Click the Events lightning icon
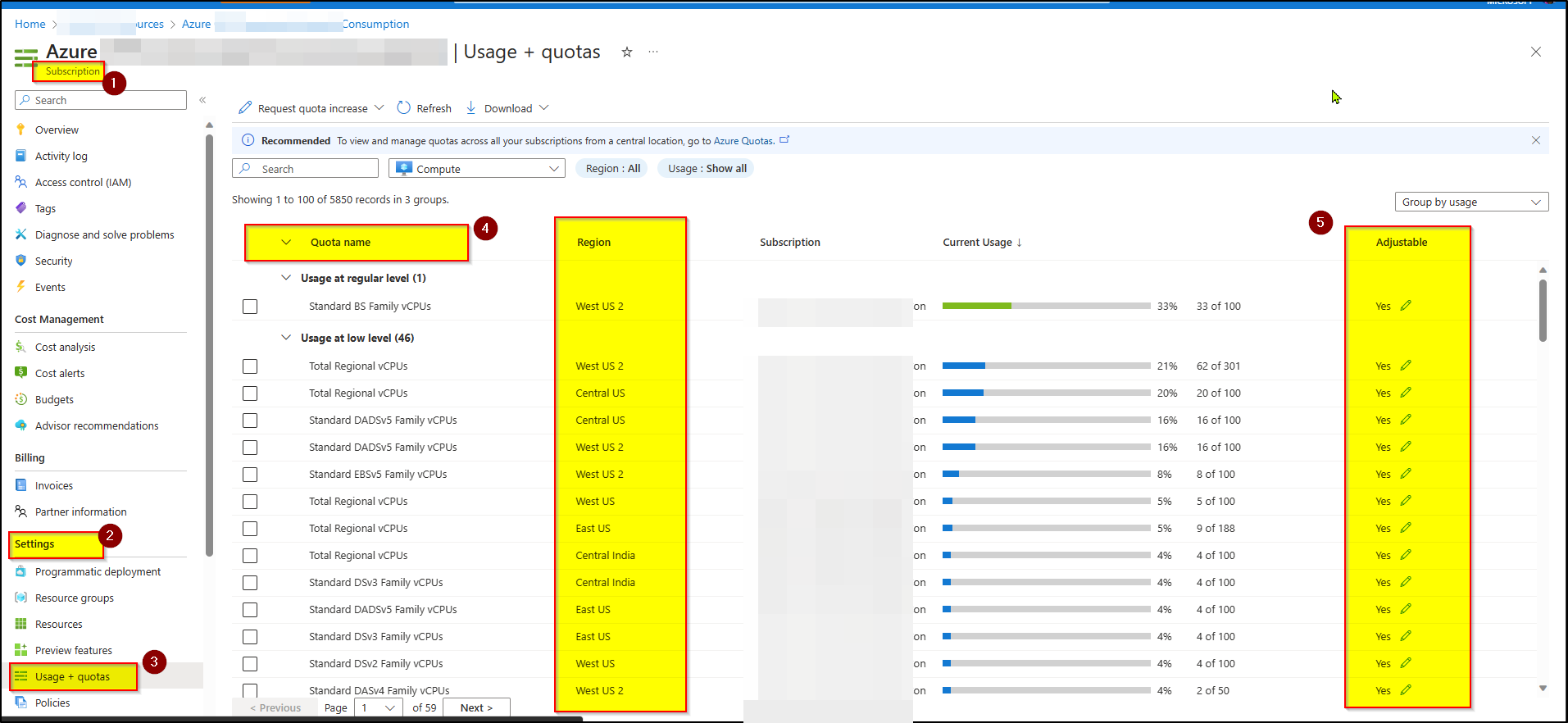The image size is (1568, 723). tap(20, 286)
